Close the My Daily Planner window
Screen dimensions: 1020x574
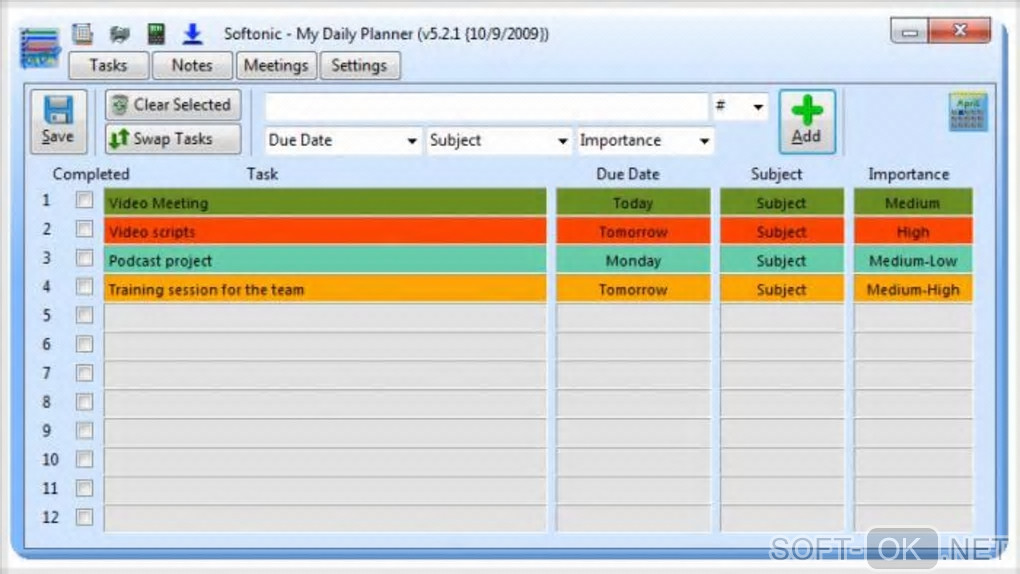pyautogui.click(x=960, y=31)
